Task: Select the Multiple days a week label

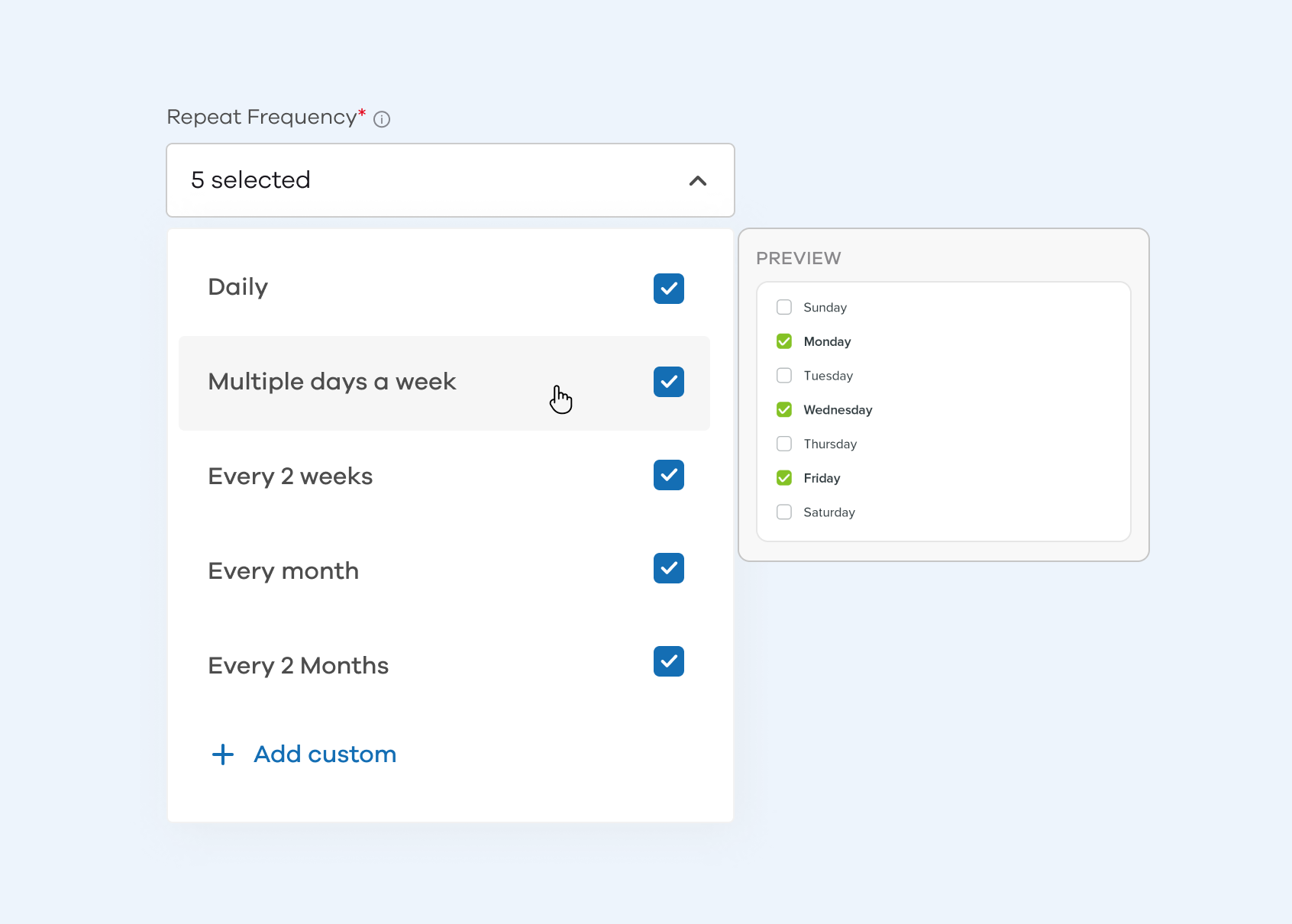Action: pos(332,382)
